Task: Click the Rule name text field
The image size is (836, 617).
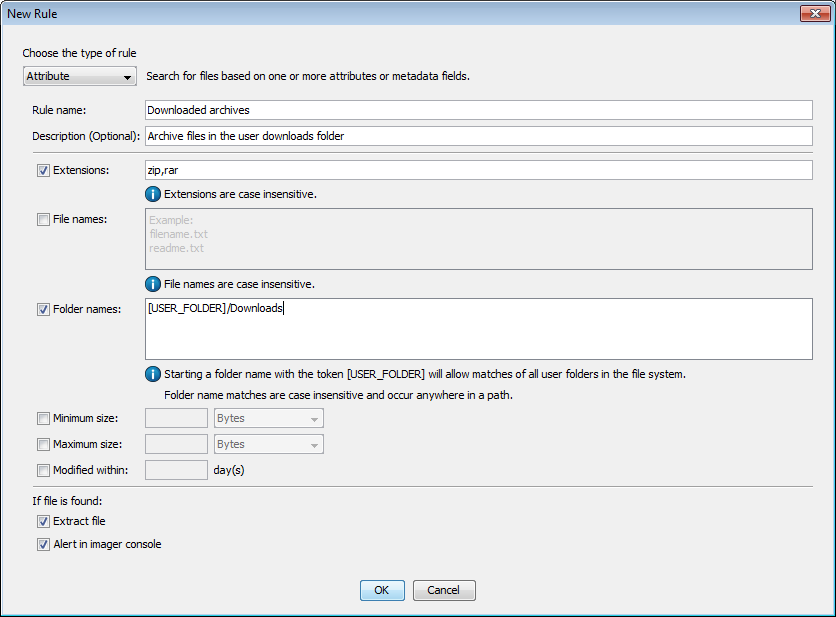Action: tap(478, 110)
